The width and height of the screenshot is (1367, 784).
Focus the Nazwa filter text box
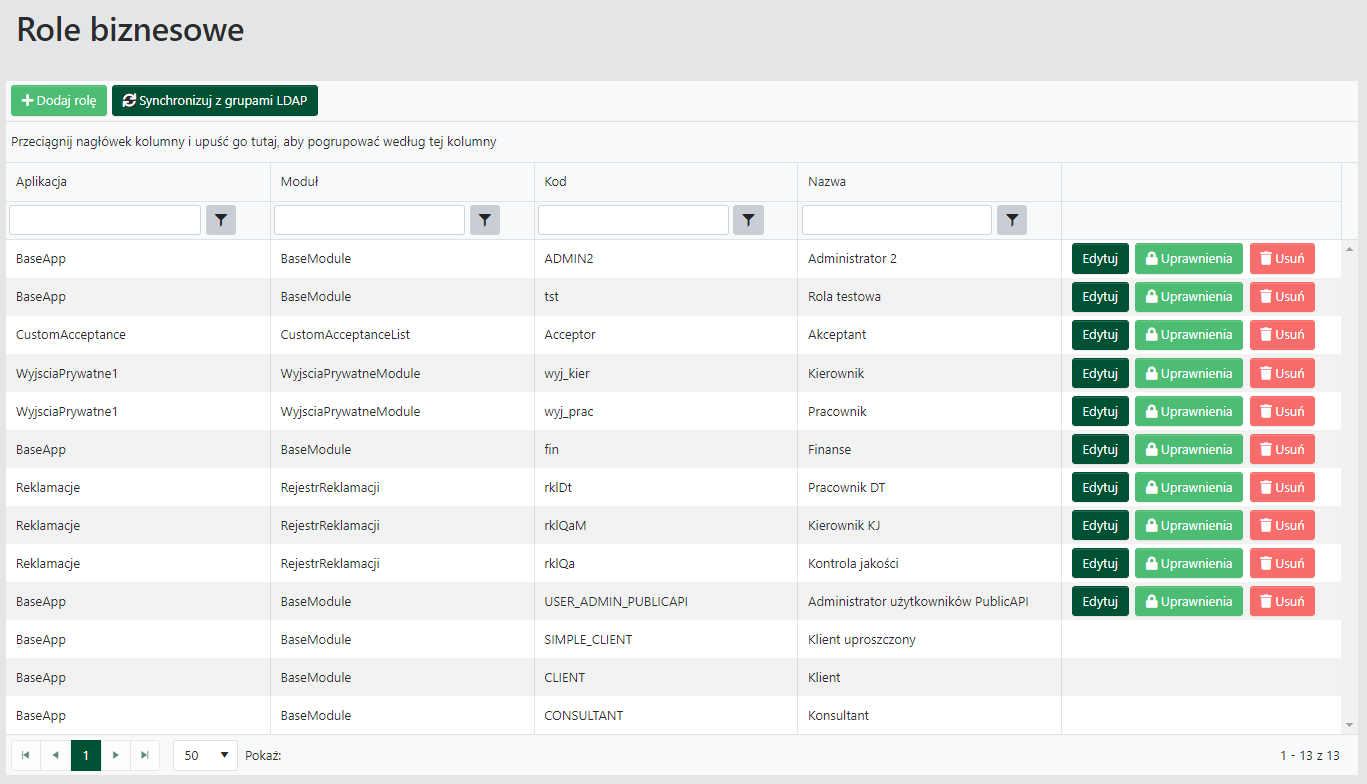[x=897, y=220]
